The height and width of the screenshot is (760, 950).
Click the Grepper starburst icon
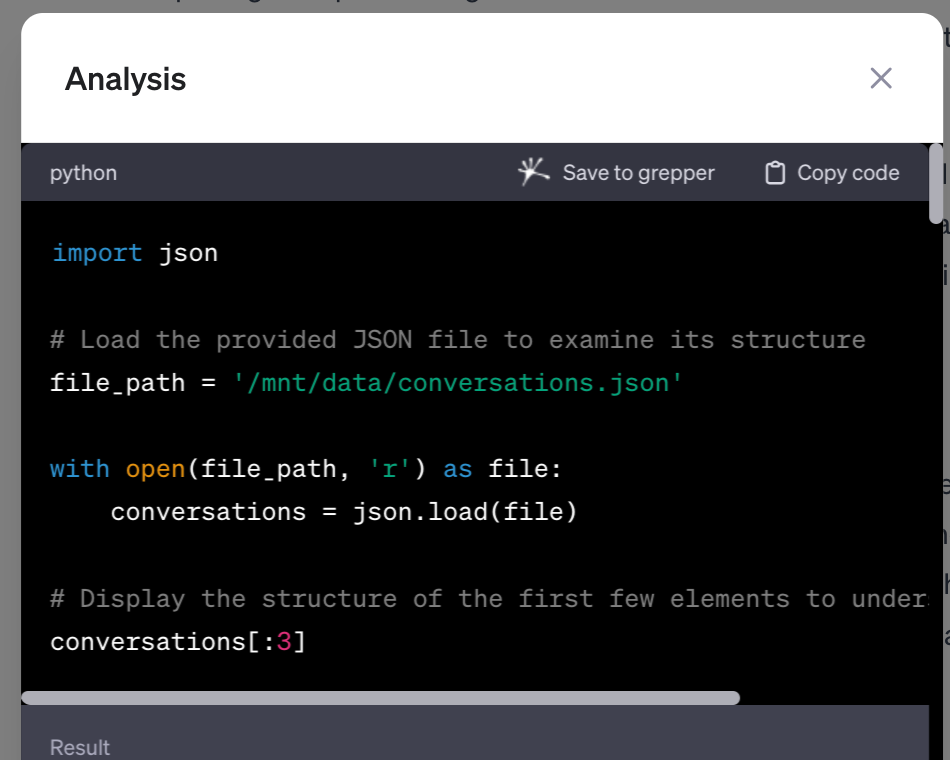[533, 172]
